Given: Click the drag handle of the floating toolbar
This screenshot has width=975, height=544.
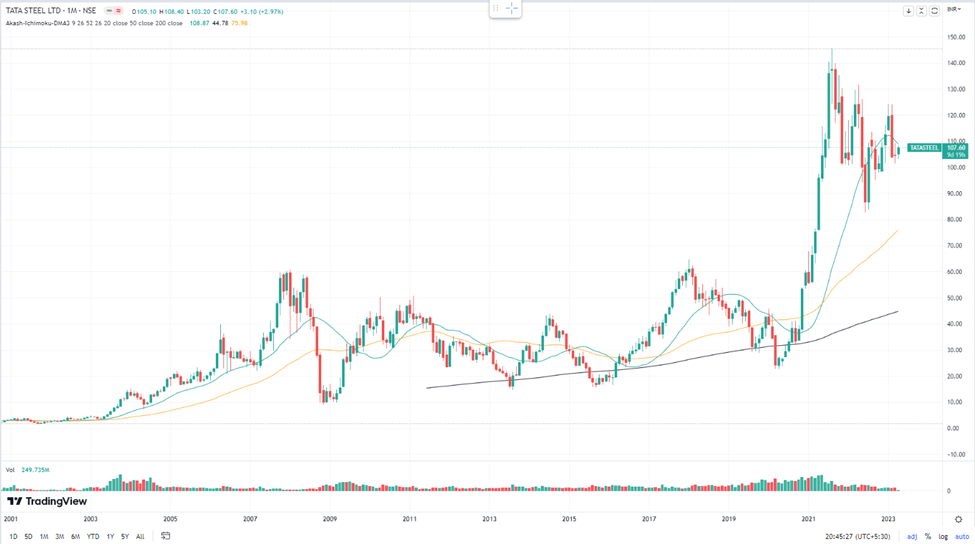Looking at the screenshot, I should (494, 9).
